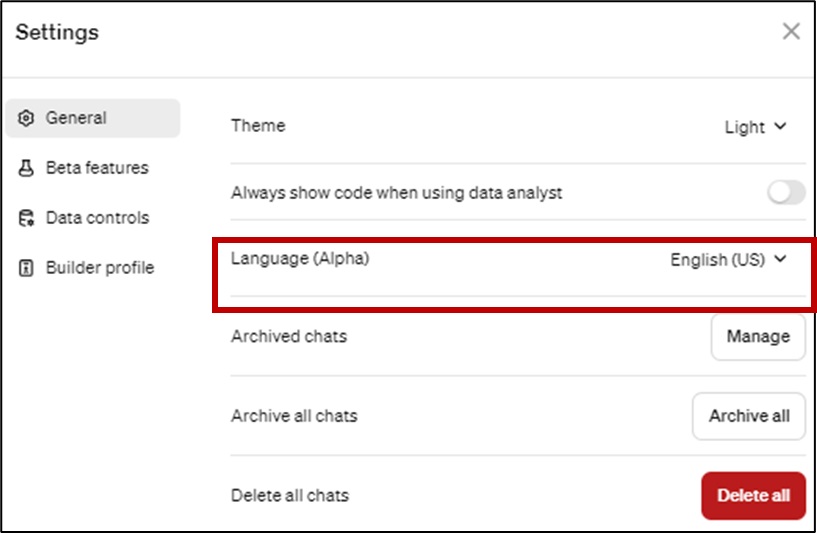Screen dimensions: 817x533
Task: Click the flask icon for Beta features
Action: pos(27,168)
